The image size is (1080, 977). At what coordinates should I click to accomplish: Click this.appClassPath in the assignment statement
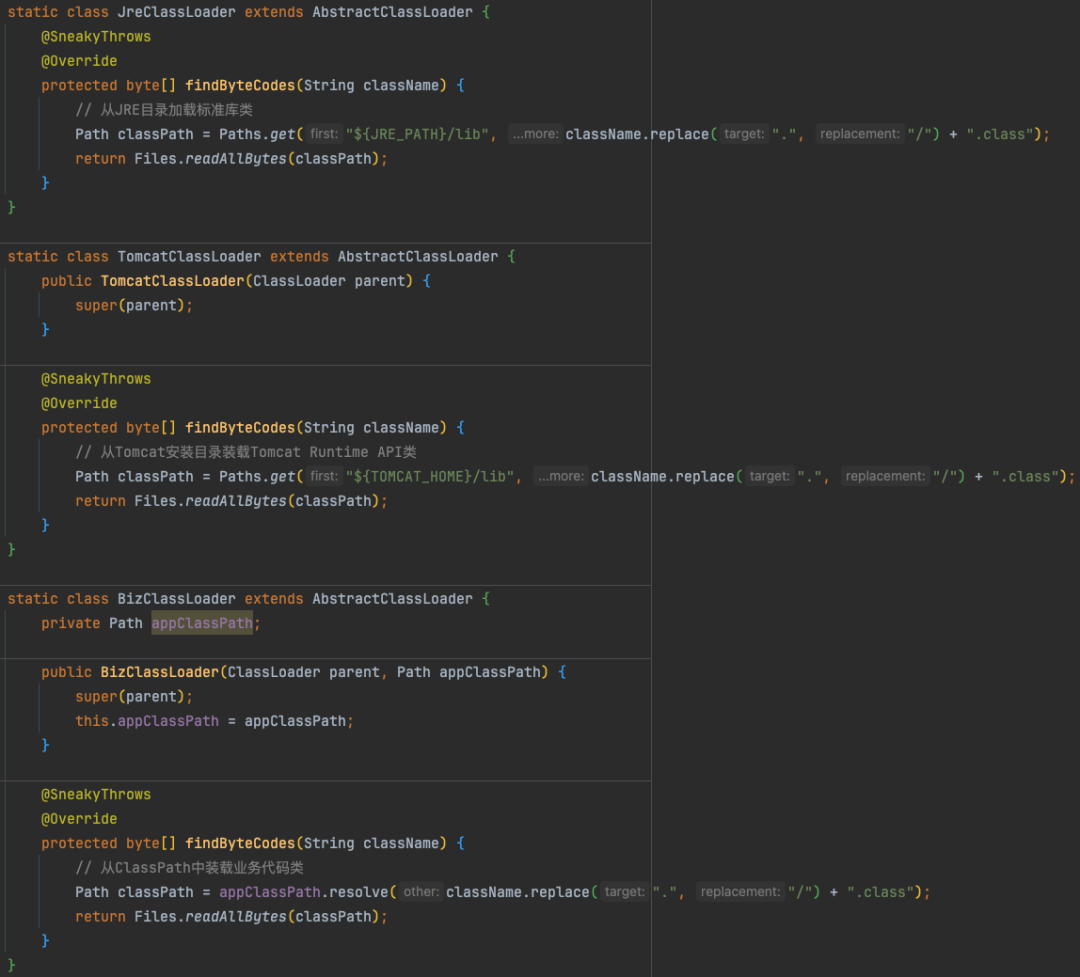[147, 721]
